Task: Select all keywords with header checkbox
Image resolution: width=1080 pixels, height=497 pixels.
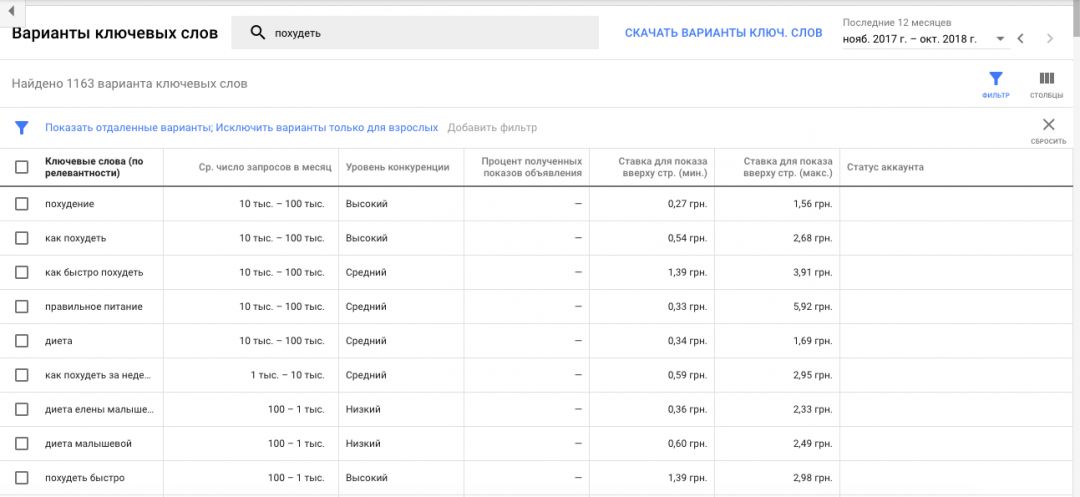Action: (22, 167)
